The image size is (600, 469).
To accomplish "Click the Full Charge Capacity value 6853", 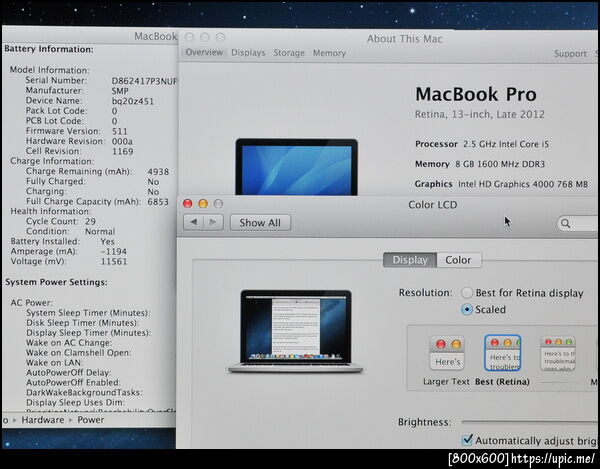I will (158, 202).
